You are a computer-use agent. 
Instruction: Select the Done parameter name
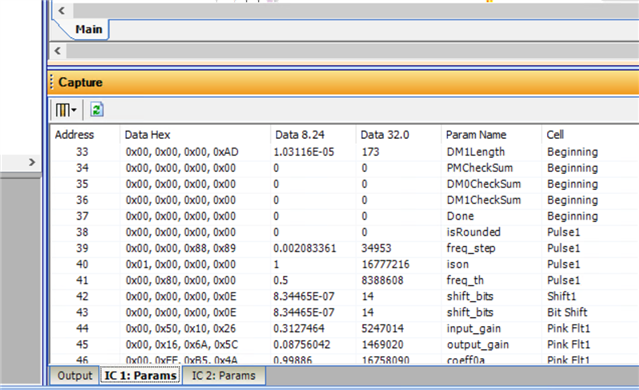point(460,216)
